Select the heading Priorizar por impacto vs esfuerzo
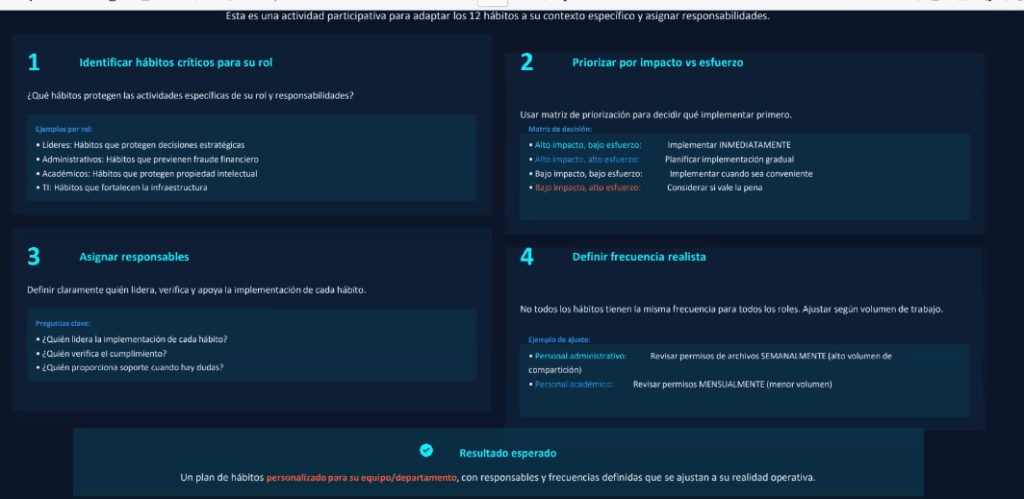This screenshot has width=1024, height=499. 657,63
